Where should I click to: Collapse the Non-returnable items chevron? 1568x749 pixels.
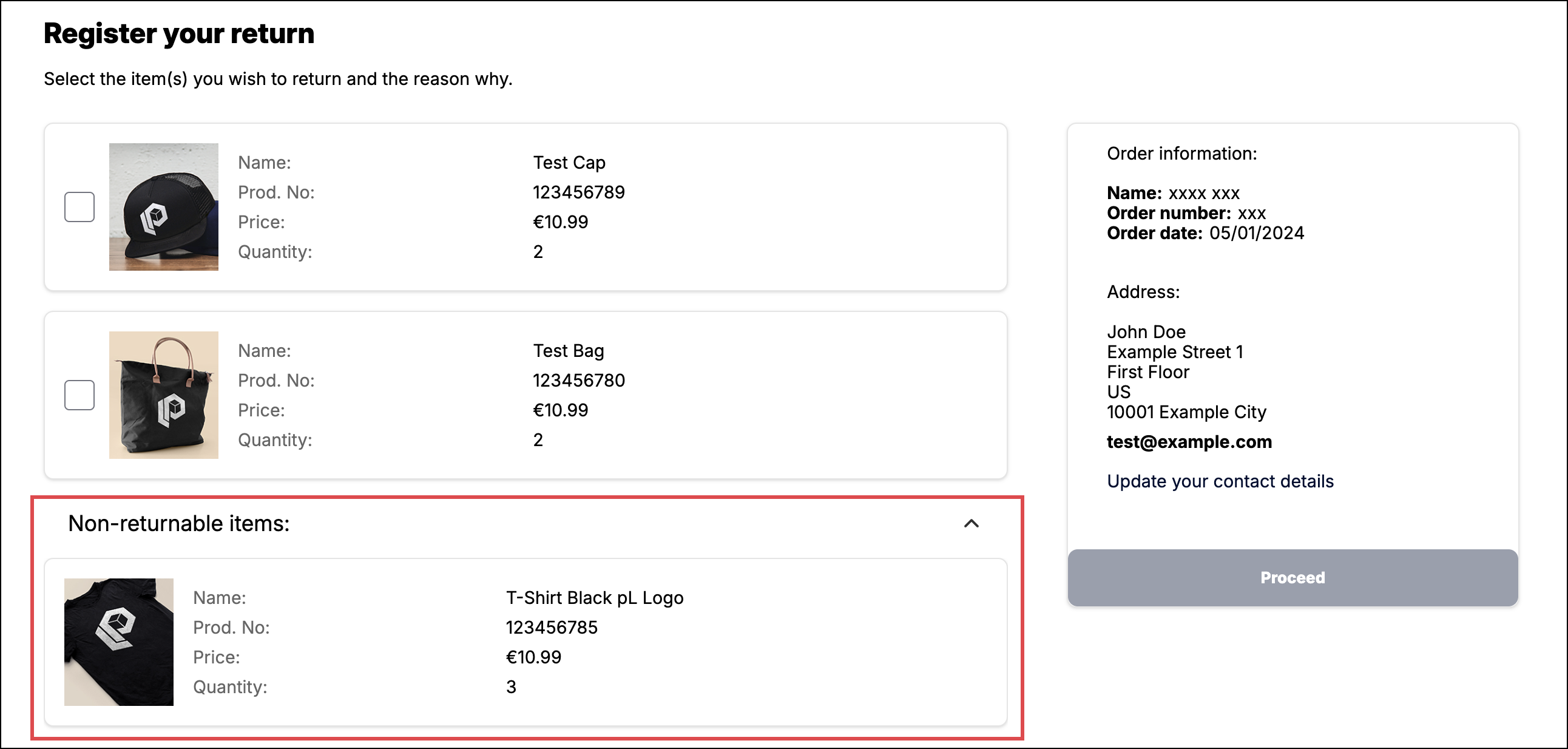[x=972, y=524]
